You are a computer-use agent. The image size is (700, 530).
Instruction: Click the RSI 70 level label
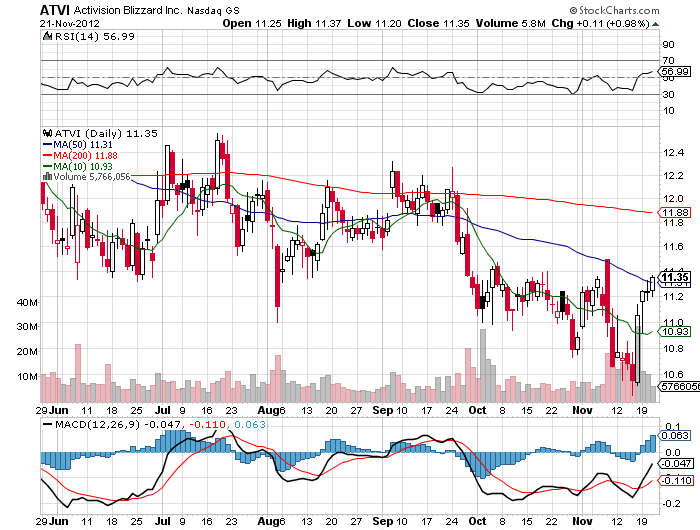668,60
